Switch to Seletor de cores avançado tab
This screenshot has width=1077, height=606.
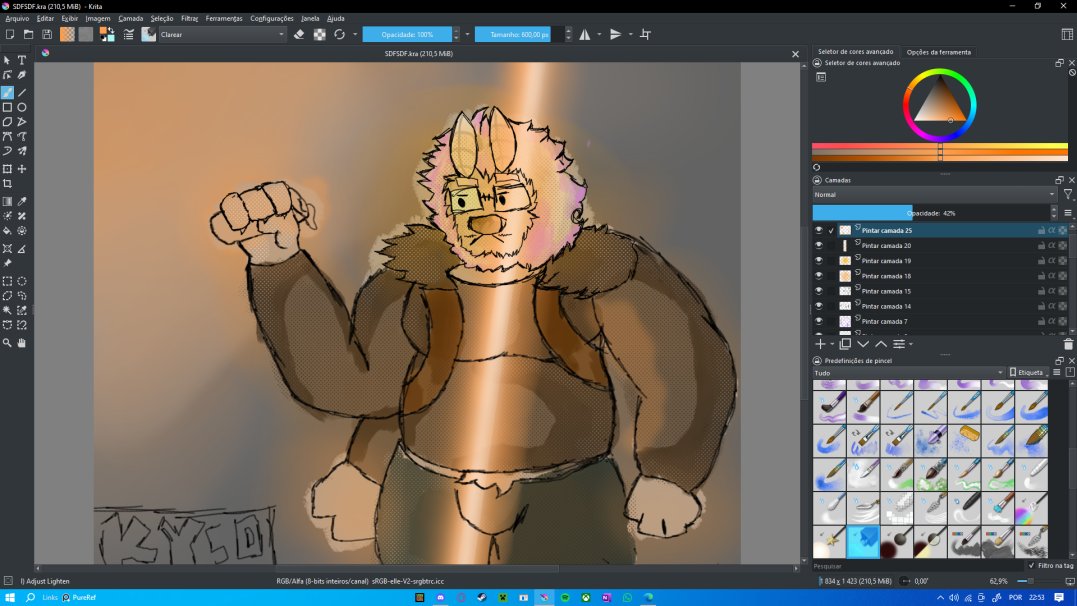coord(856,52)
